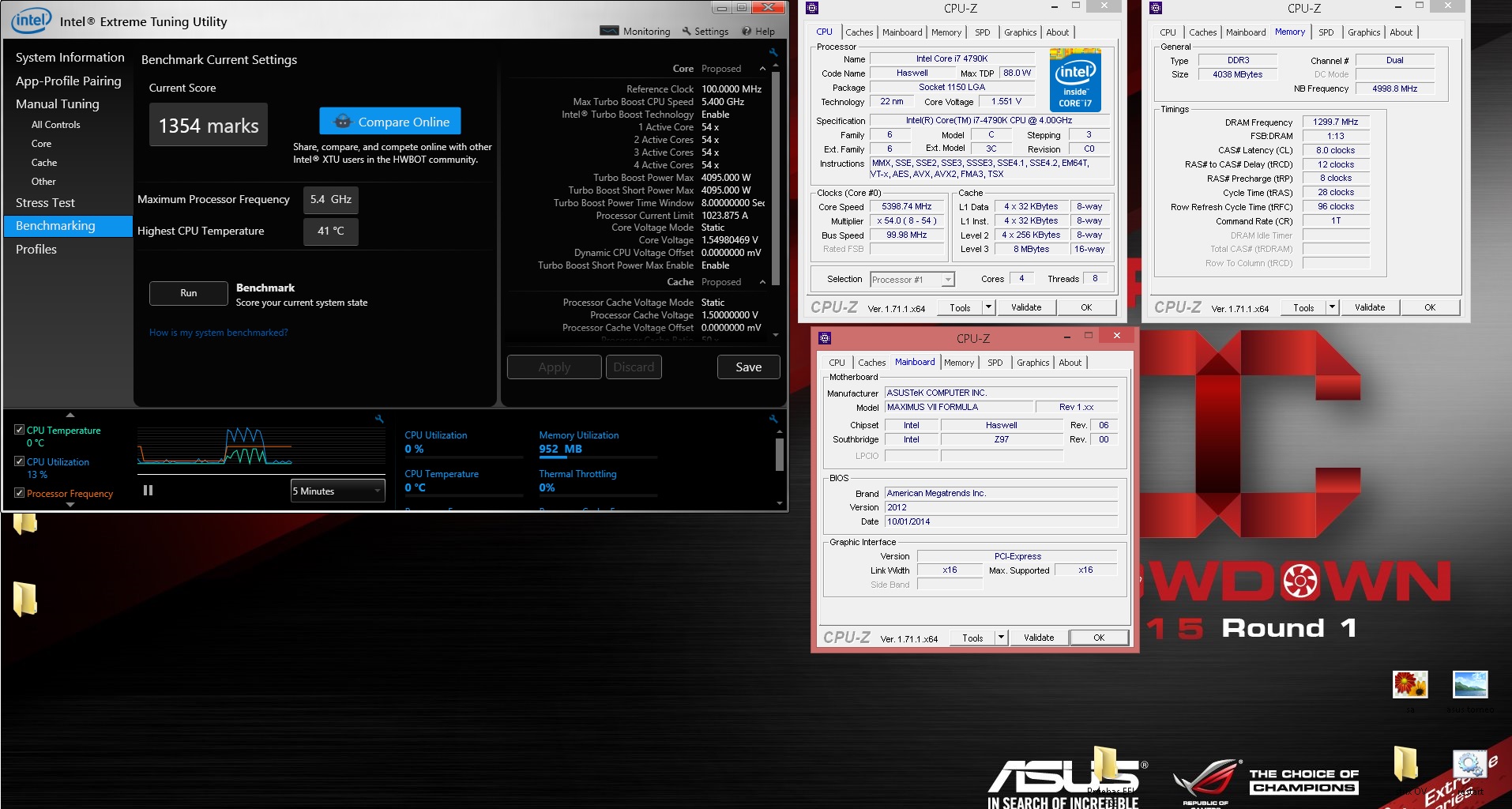The width and height of the screenshot is (1512, 809).
Task: Click the down arrow below monitor checkboxes list
Action: pyautogui.click(x=70, y=505)
